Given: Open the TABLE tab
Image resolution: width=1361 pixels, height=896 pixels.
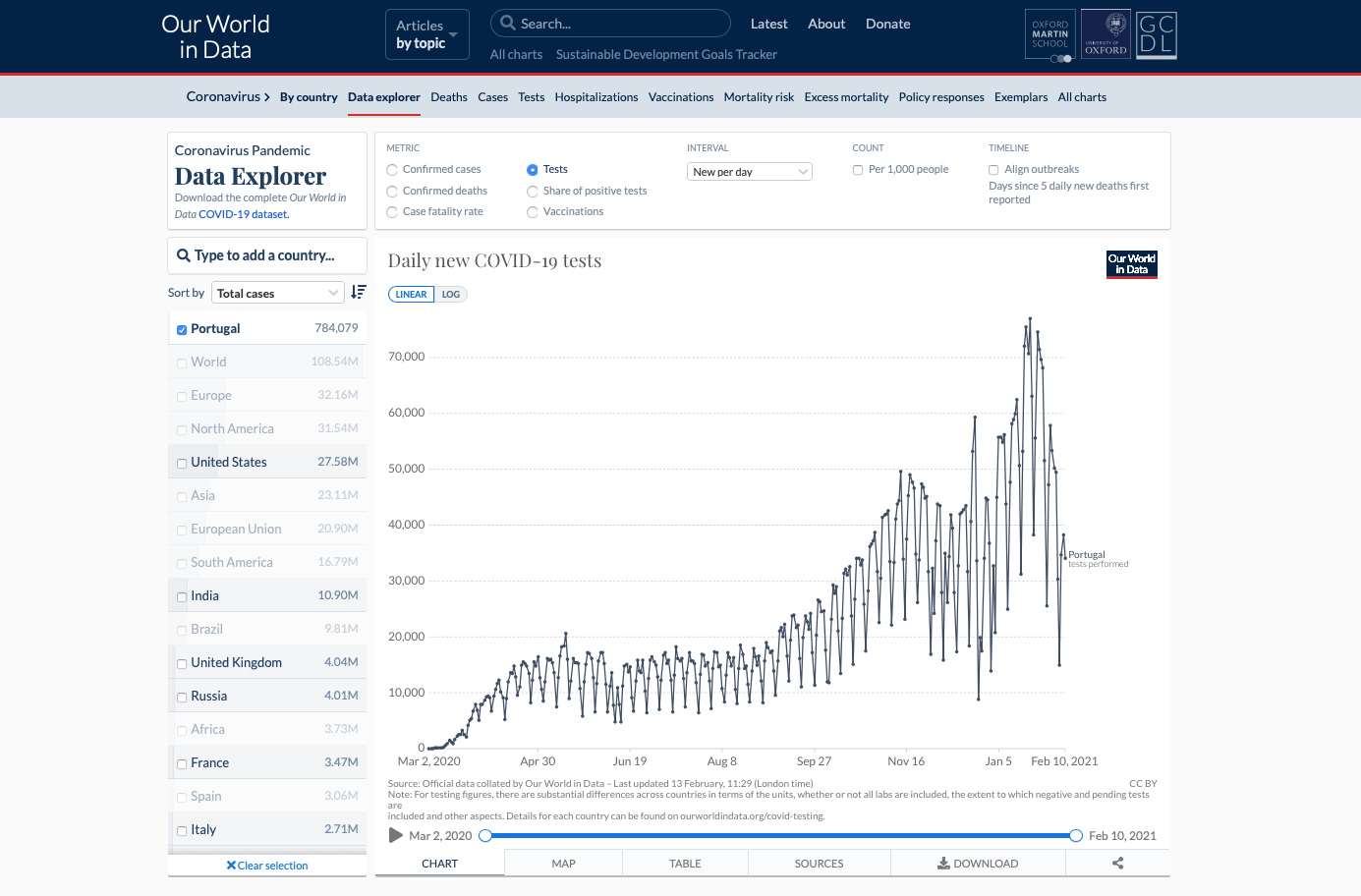Looking at the screenshot, I should point(685,864).
